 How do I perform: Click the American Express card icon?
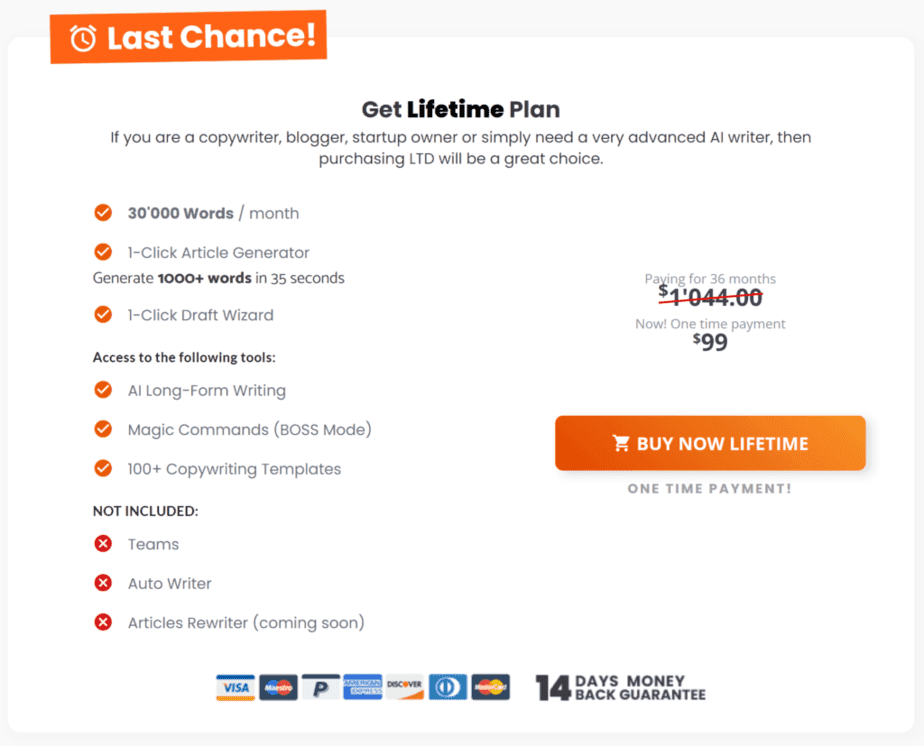pos(363,687)
